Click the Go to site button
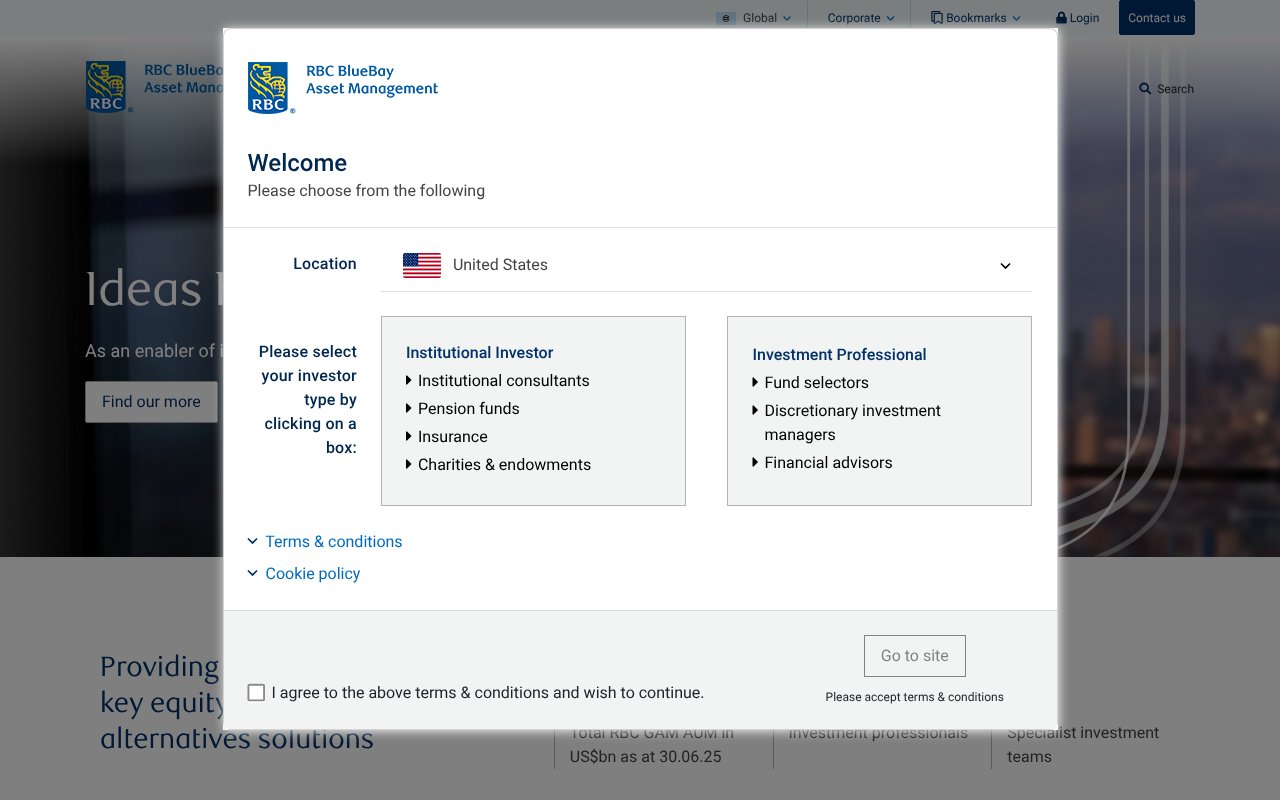 tap(914, 656)
